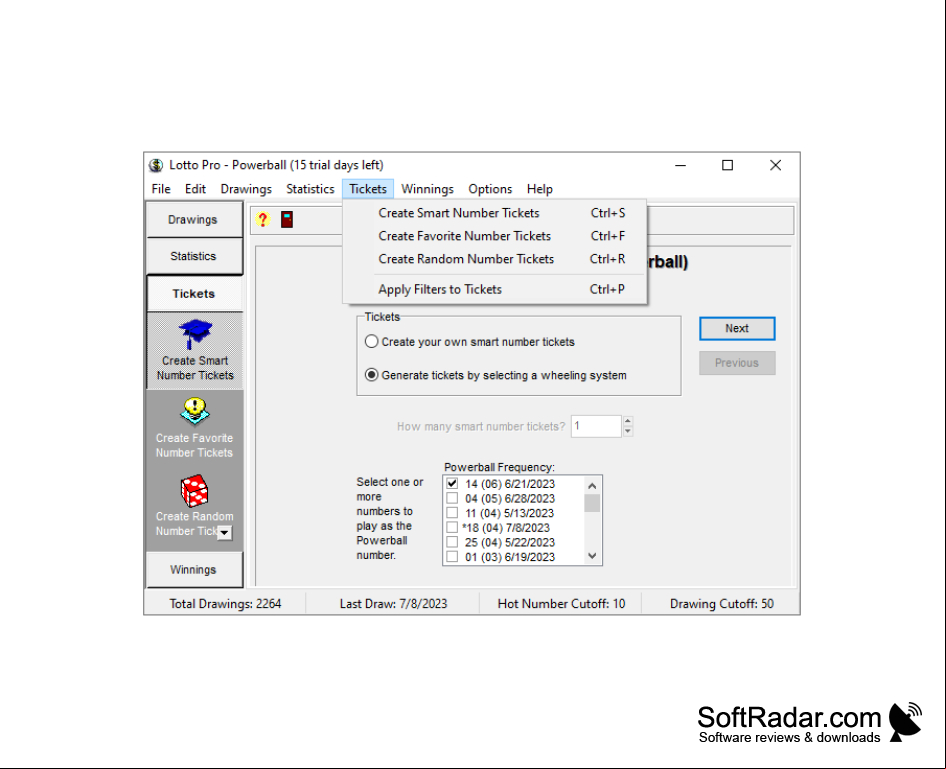Screen dimensions: 946x769
Task: Close the Lotto Pro window
Action: click(775, 165)
